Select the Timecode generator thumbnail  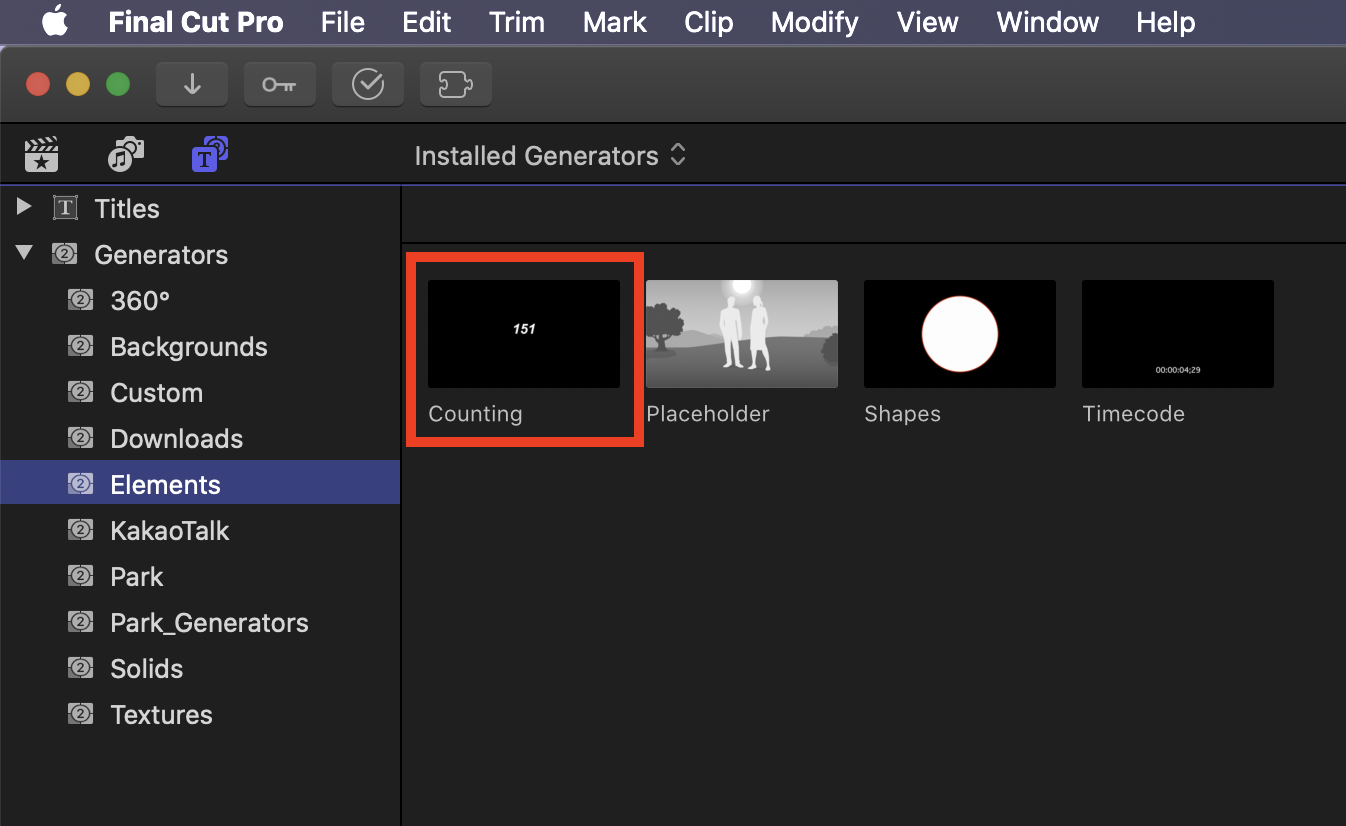click(x=1178, y=334)
